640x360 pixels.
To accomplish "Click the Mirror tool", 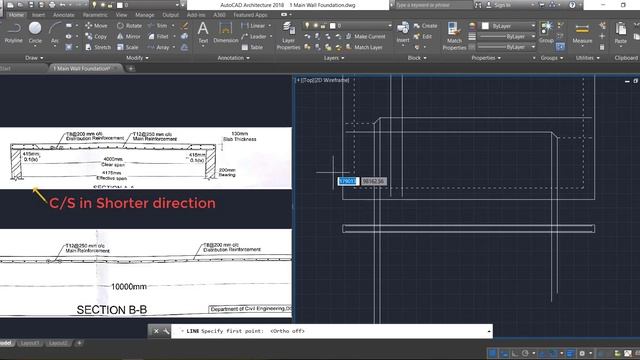I will [129, 36].
